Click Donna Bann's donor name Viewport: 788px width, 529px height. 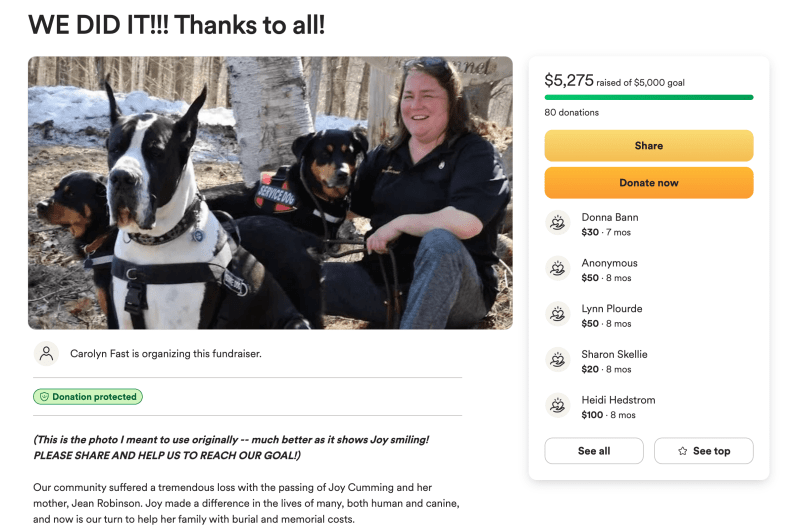pyautogui.click(x=610, y=217)
